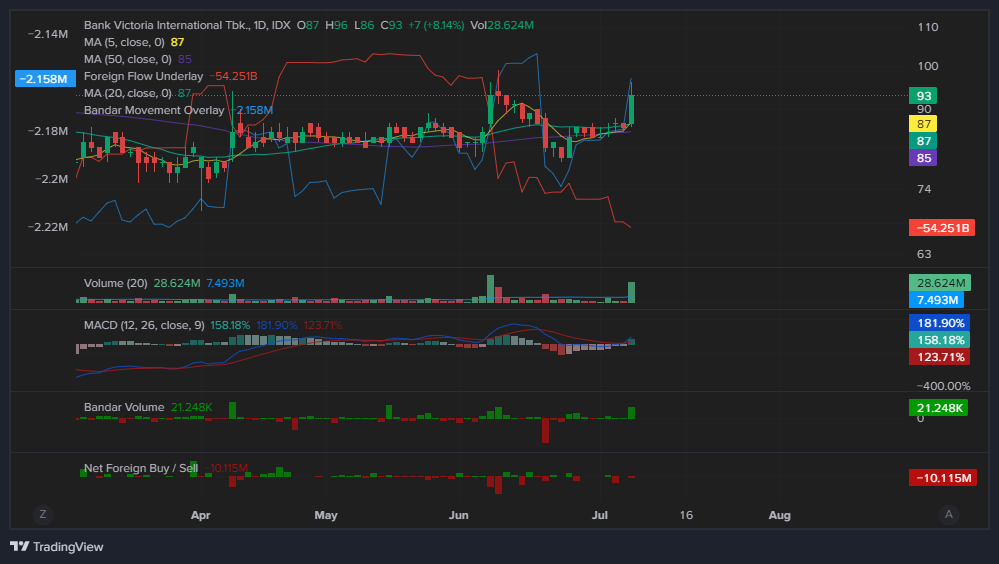Click the red −54.251B foreign flow label
The height and width of the screenshot is (564, 999).
tap(942, 228)
